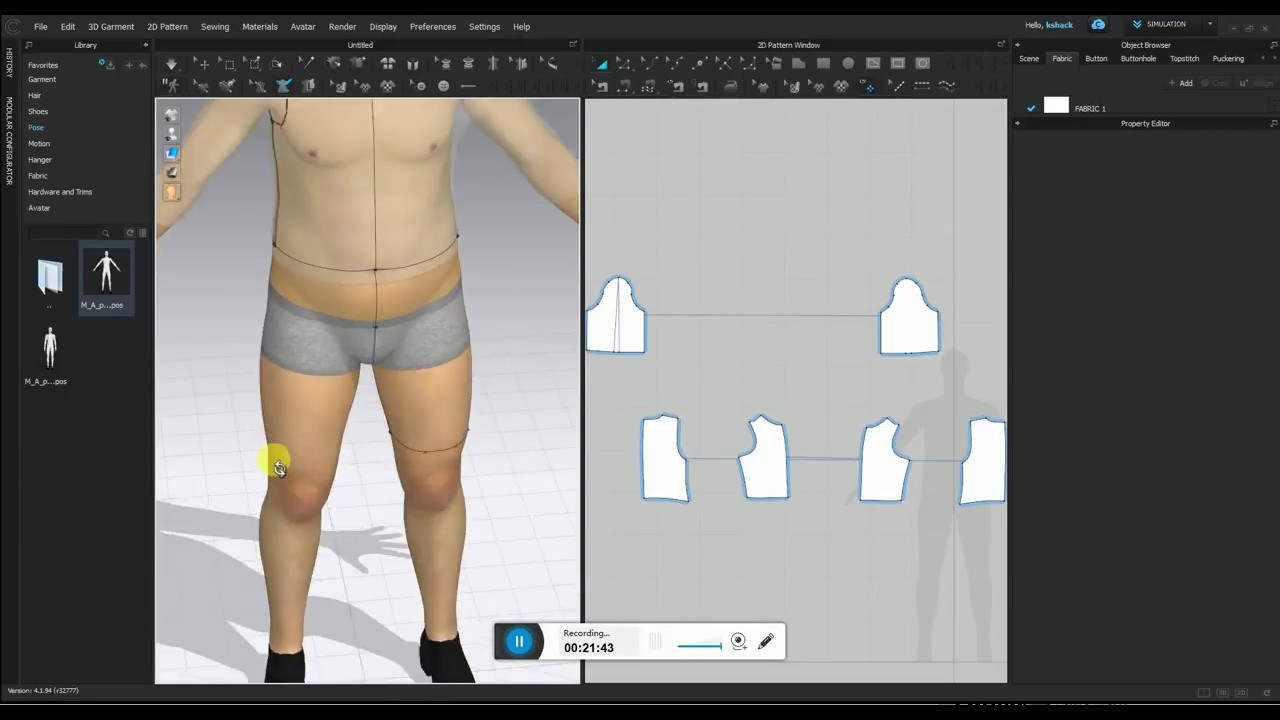Switch to the Topstitch tab
This screenshot has width=1280, height=720.
coord(1184,59)
